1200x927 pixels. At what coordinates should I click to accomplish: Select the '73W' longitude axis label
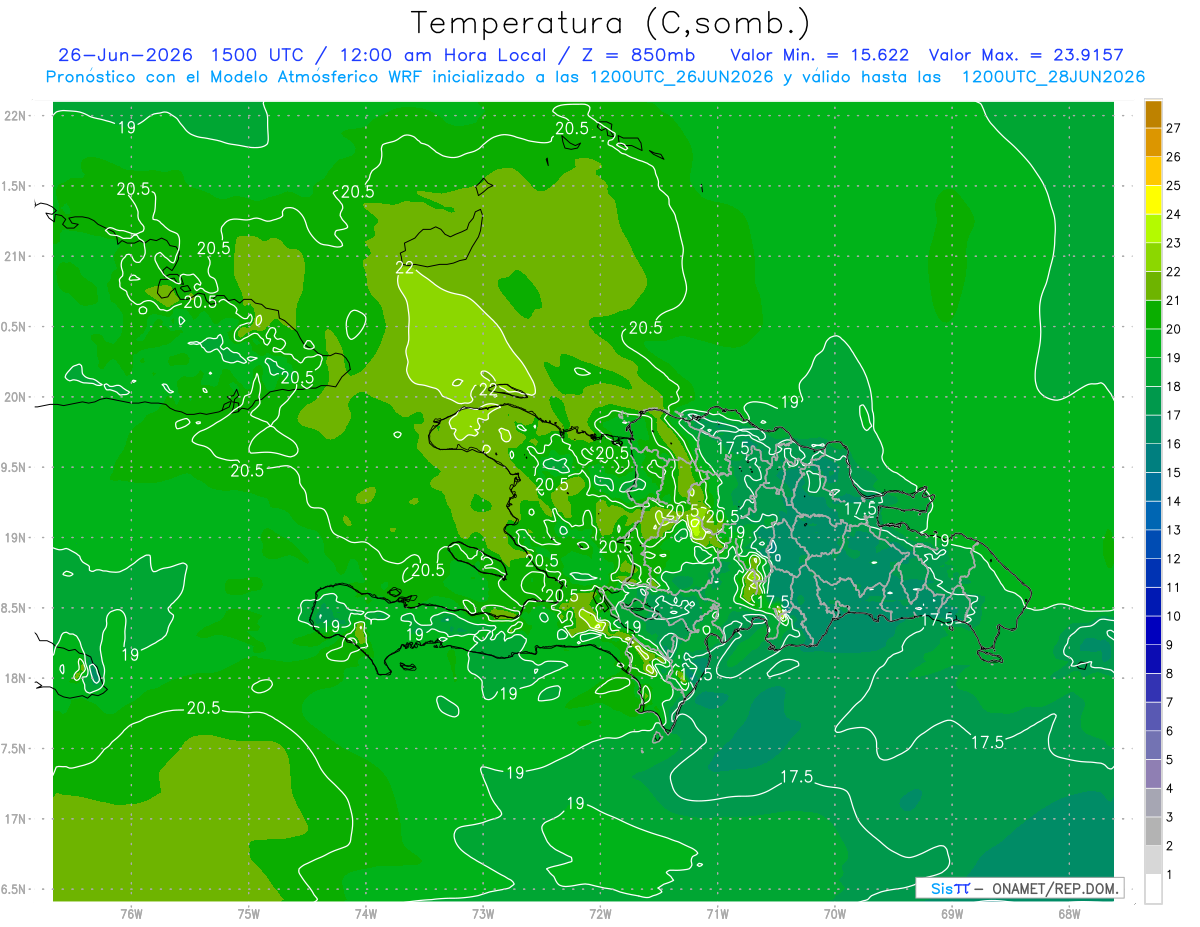483,913
